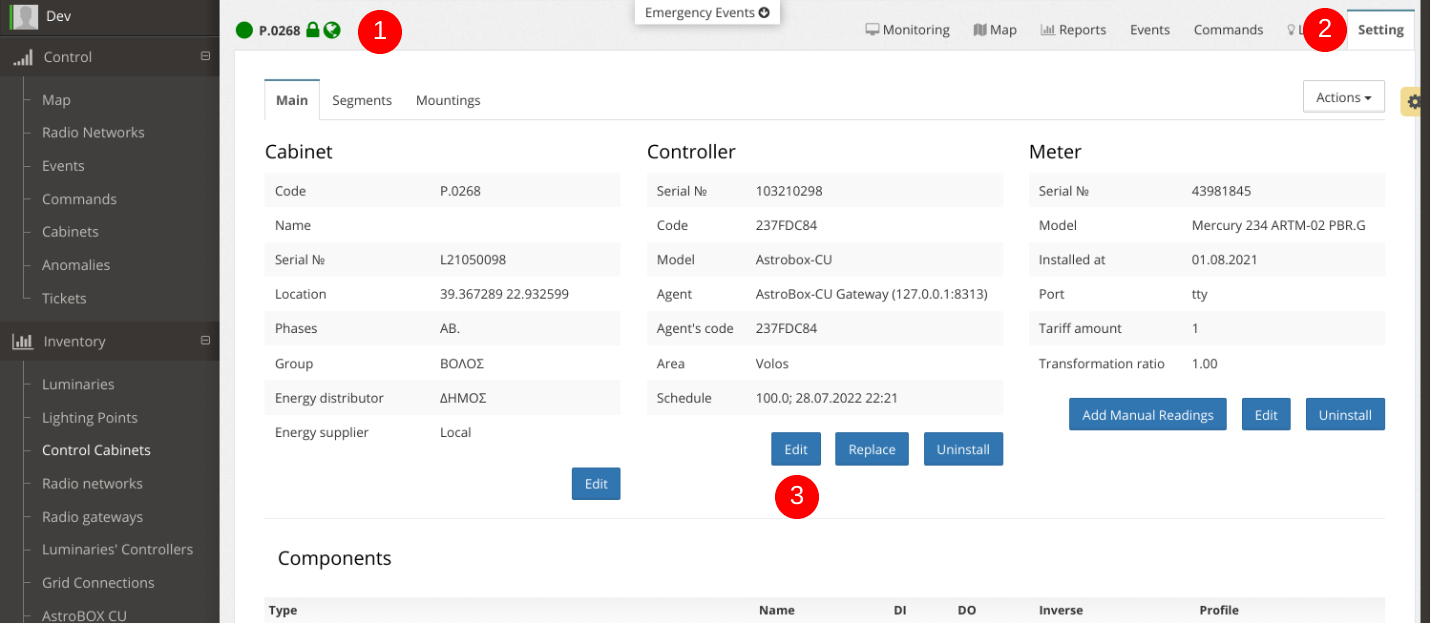This screenshot has width=1431, height=624.
Task: Click the gear icon at right edge
Action: (1414, 101)
